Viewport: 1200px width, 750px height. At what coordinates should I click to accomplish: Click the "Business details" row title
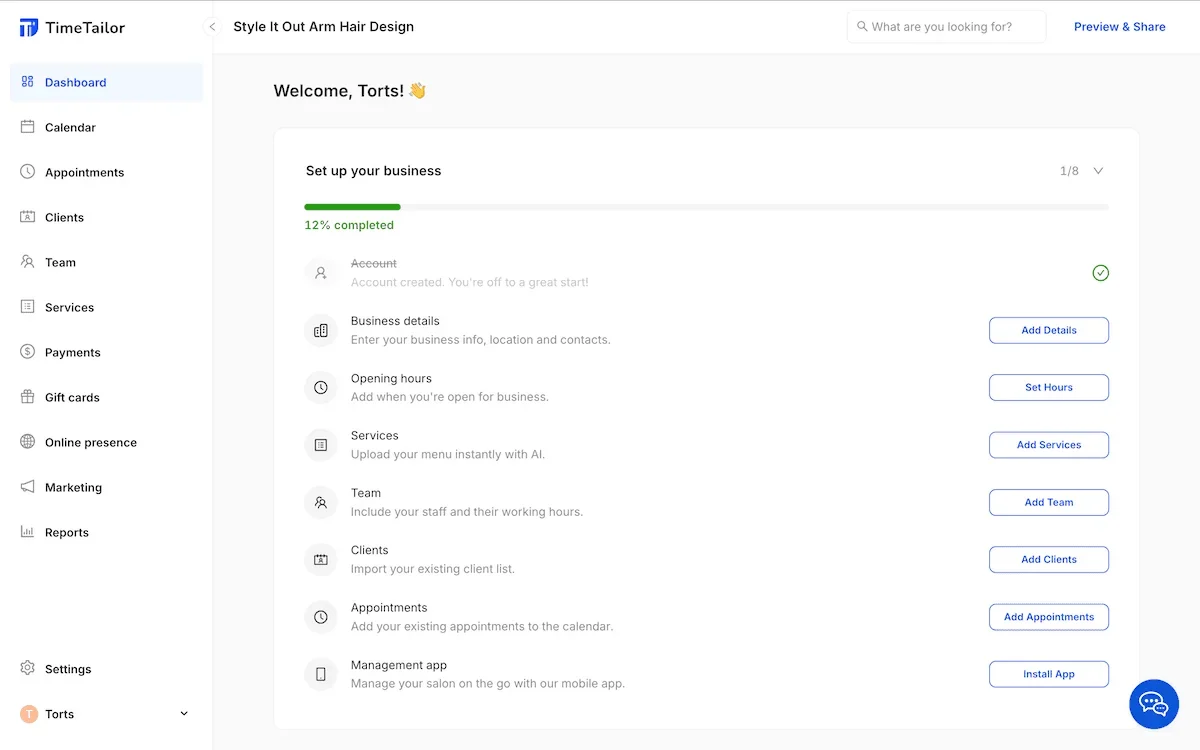click(395, 321)
